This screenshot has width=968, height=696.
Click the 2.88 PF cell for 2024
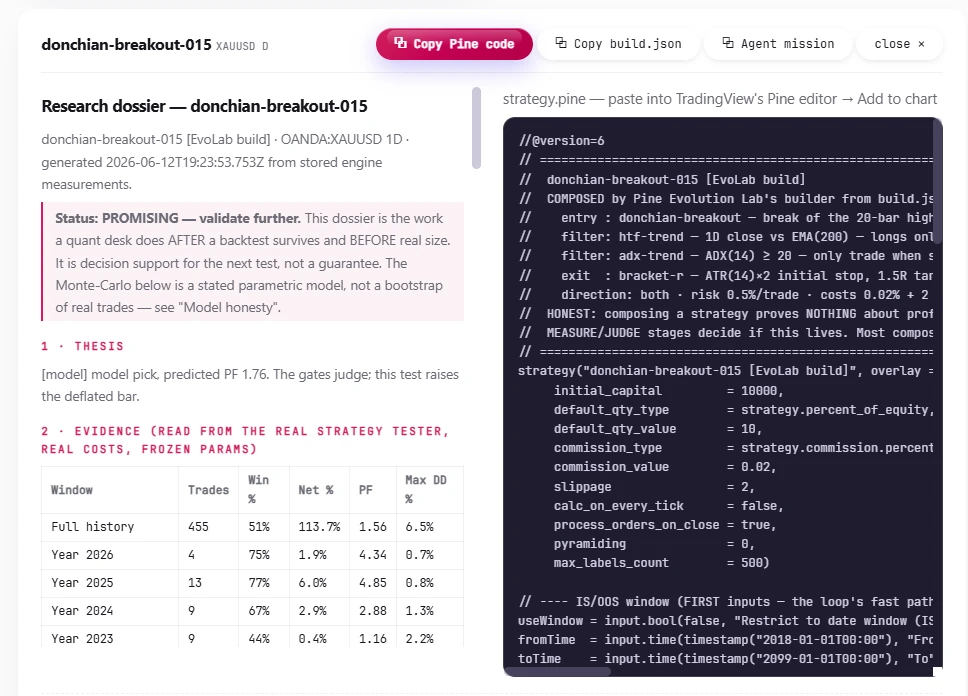tap(373, 611)
